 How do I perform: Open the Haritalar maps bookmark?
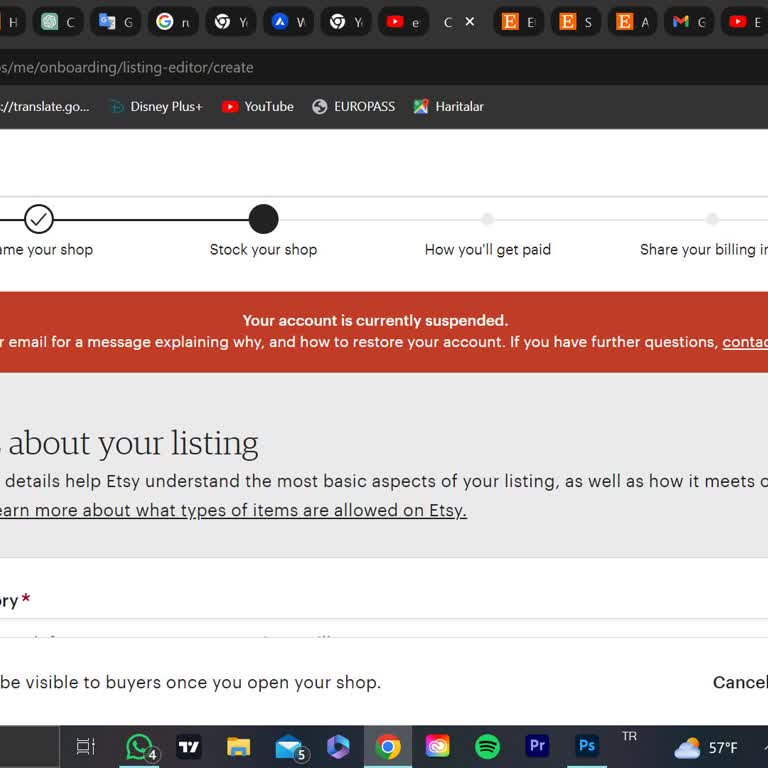(449, 106)
